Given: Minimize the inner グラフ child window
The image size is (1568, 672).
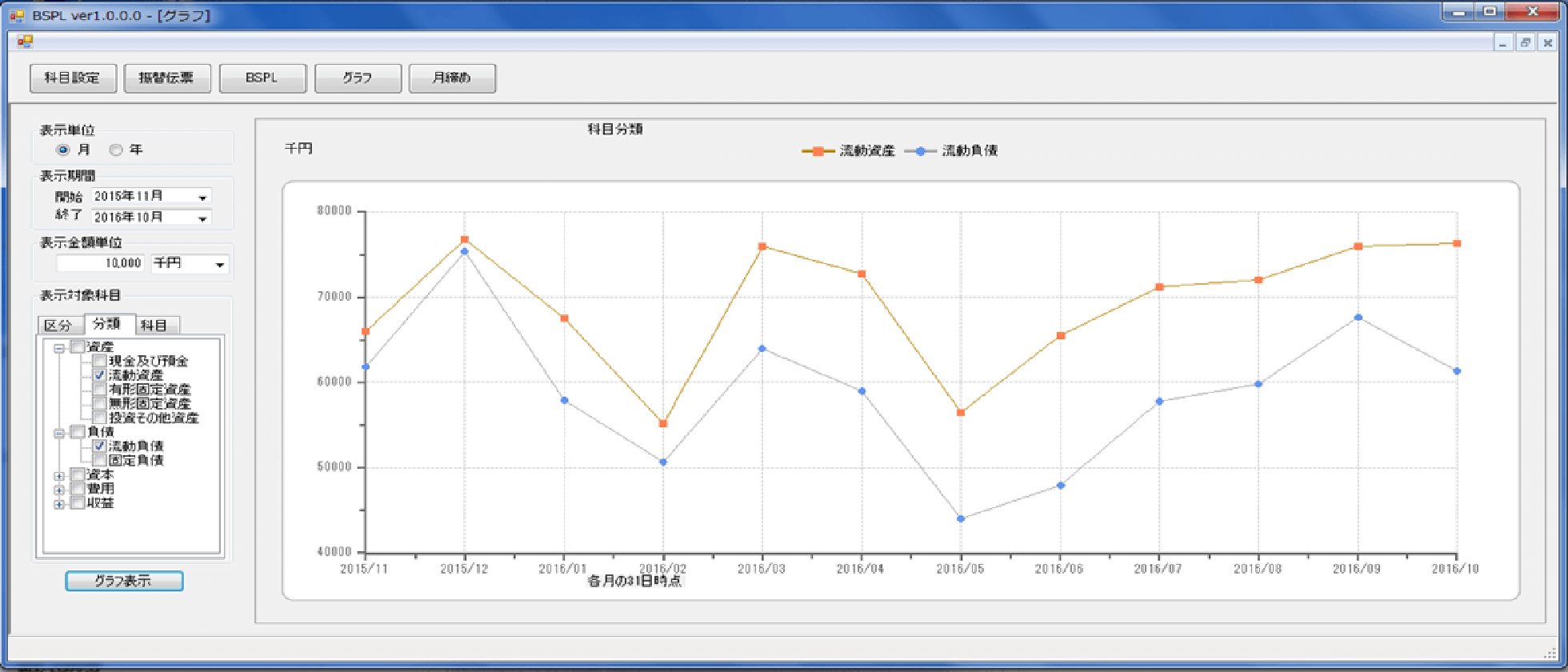Looking at the screenshot, I should coord(1503,43).
